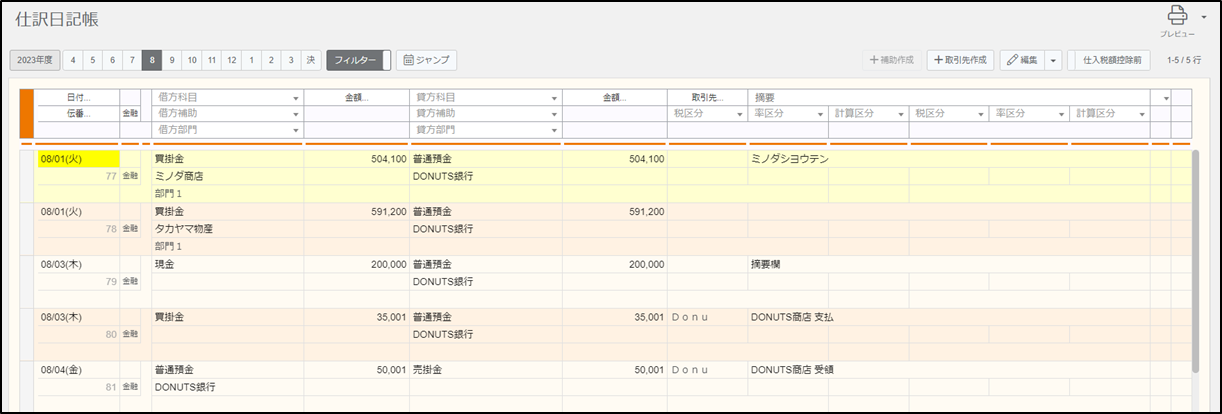Viewport: 1222px width, 414px height.
Task: Click the 金融 badge on entry 79
Action: click(x=130, y=282)
